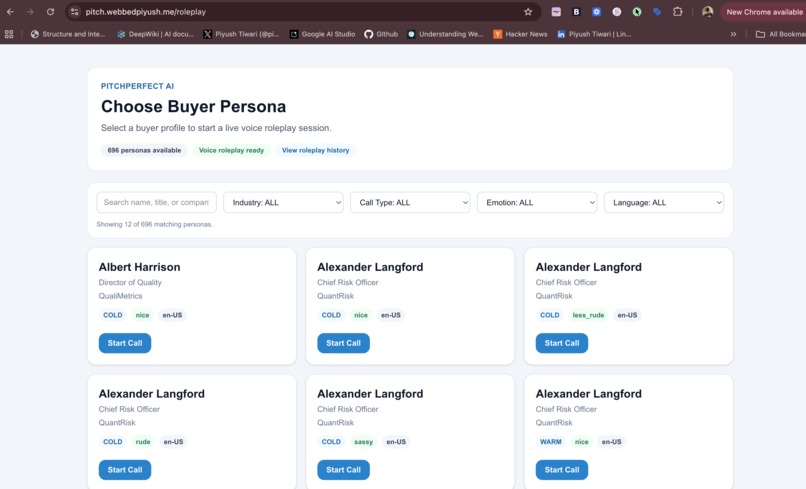
Task: Open the B extension icon
Action: tap(576, 12)
